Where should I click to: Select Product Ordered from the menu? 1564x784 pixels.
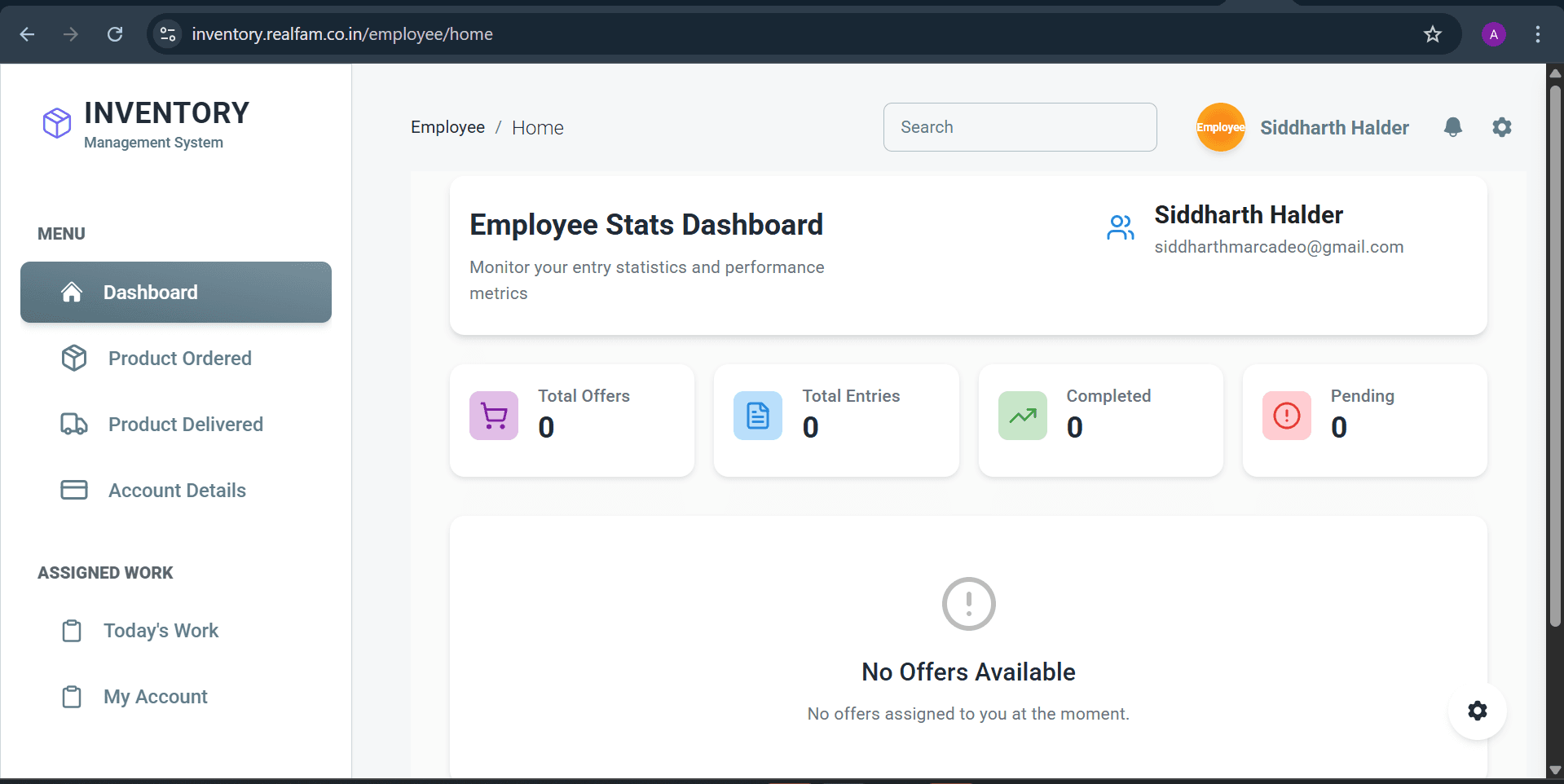179,358
